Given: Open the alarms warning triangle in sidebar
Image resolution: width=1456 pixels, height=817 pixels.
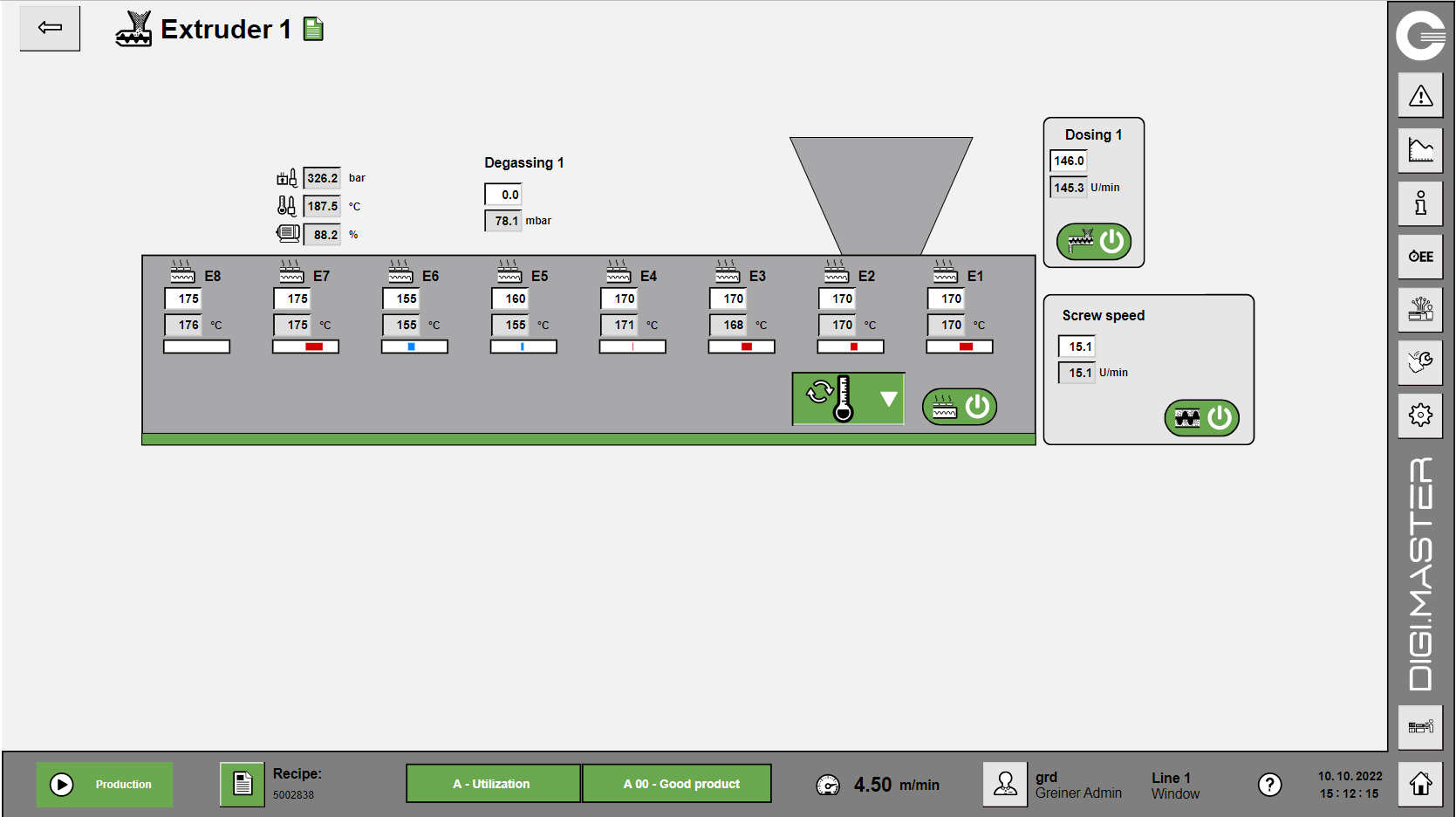Looking at the screenshot, I should point(1420,96).
